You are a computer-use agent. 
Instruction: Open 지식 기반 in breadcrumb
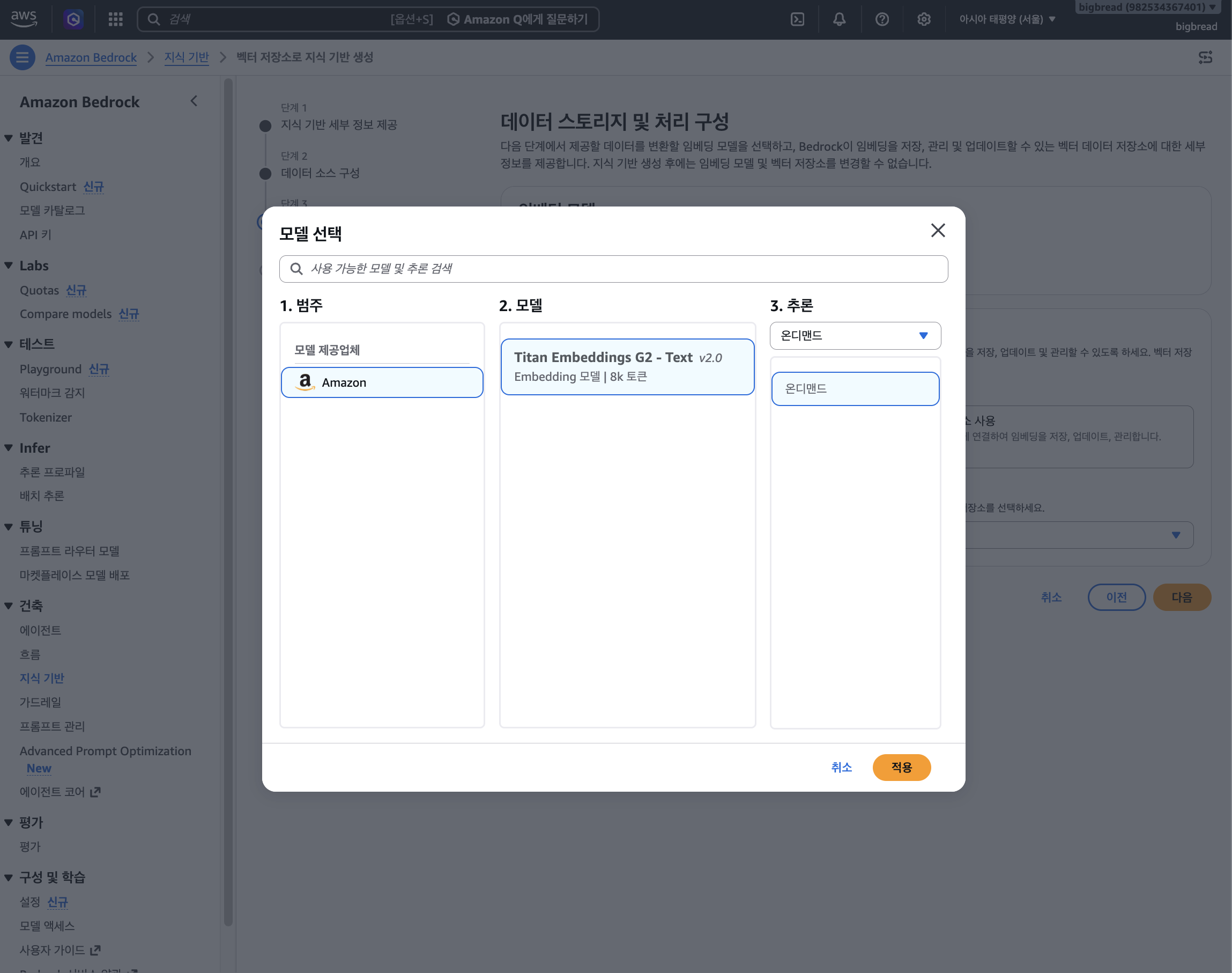tap(187, 57)
